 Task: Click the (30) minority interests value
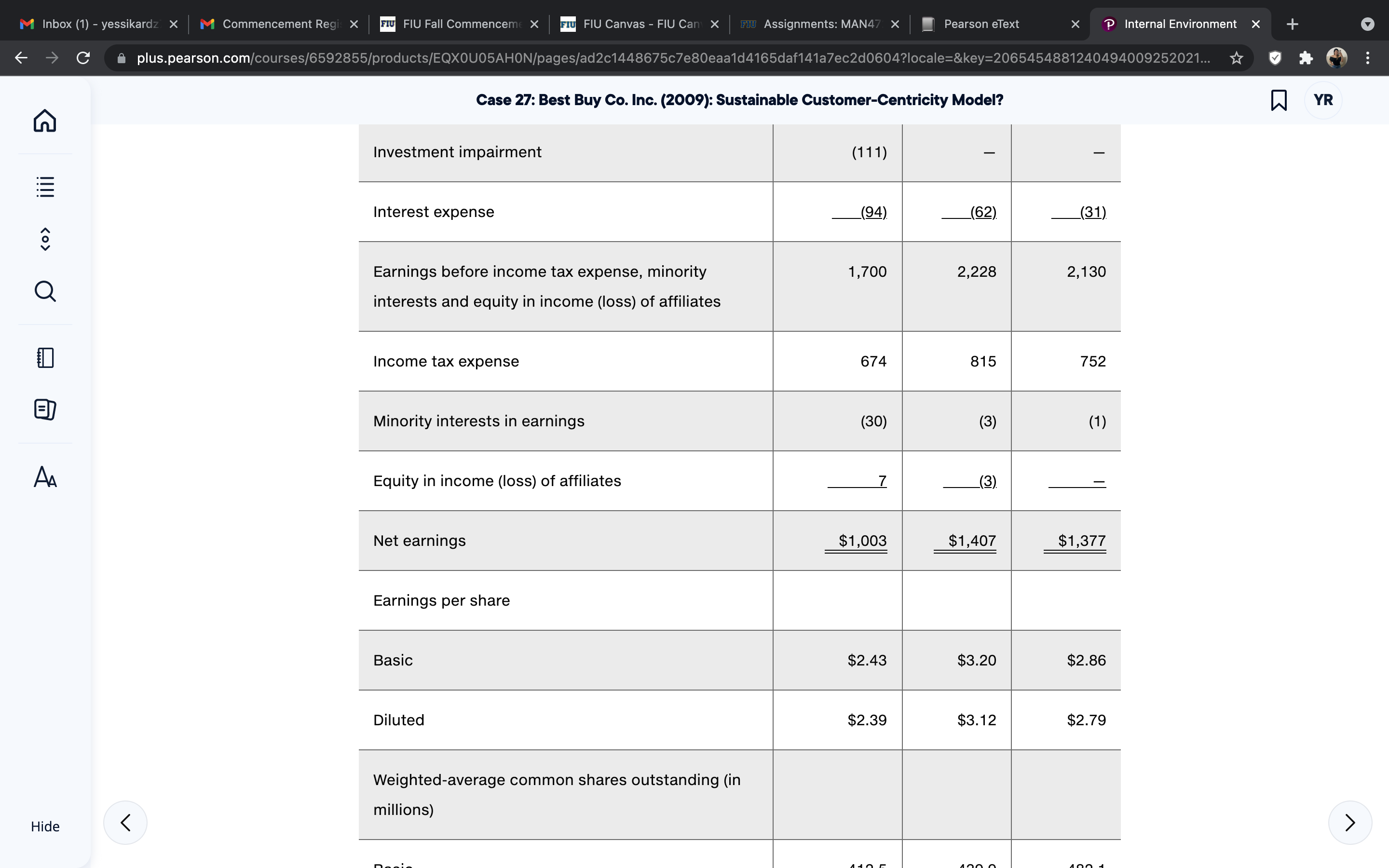[x=873, y=421]
